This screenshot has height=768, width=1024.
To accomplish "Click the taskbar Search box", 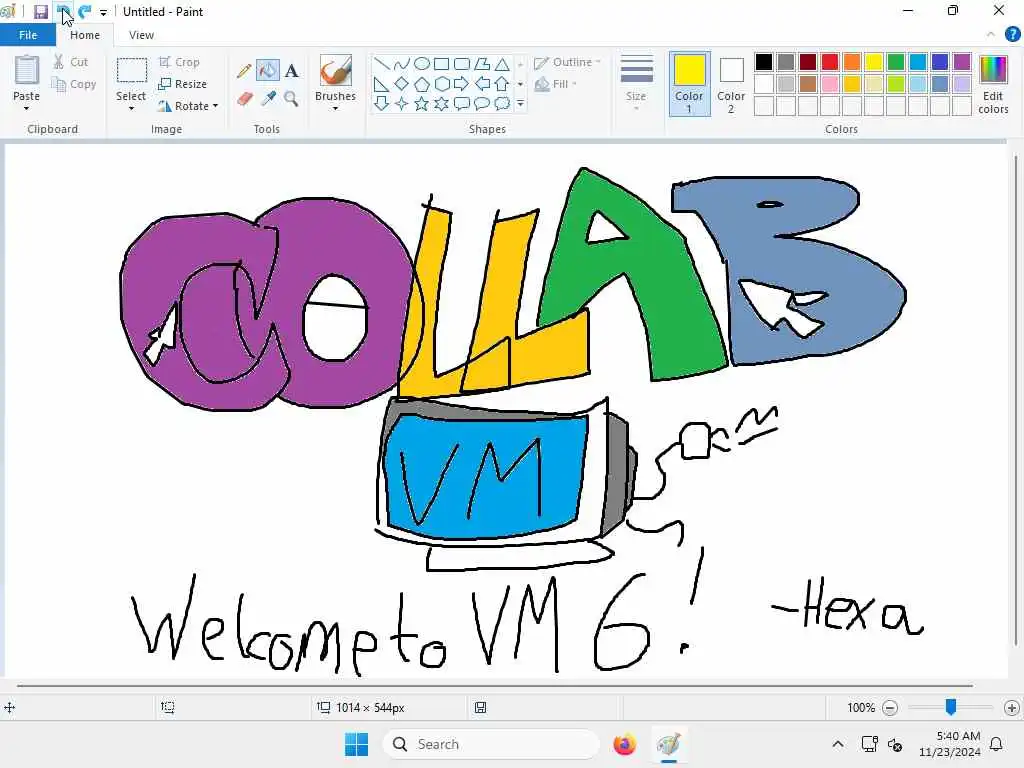I will (x=491, y=744).
